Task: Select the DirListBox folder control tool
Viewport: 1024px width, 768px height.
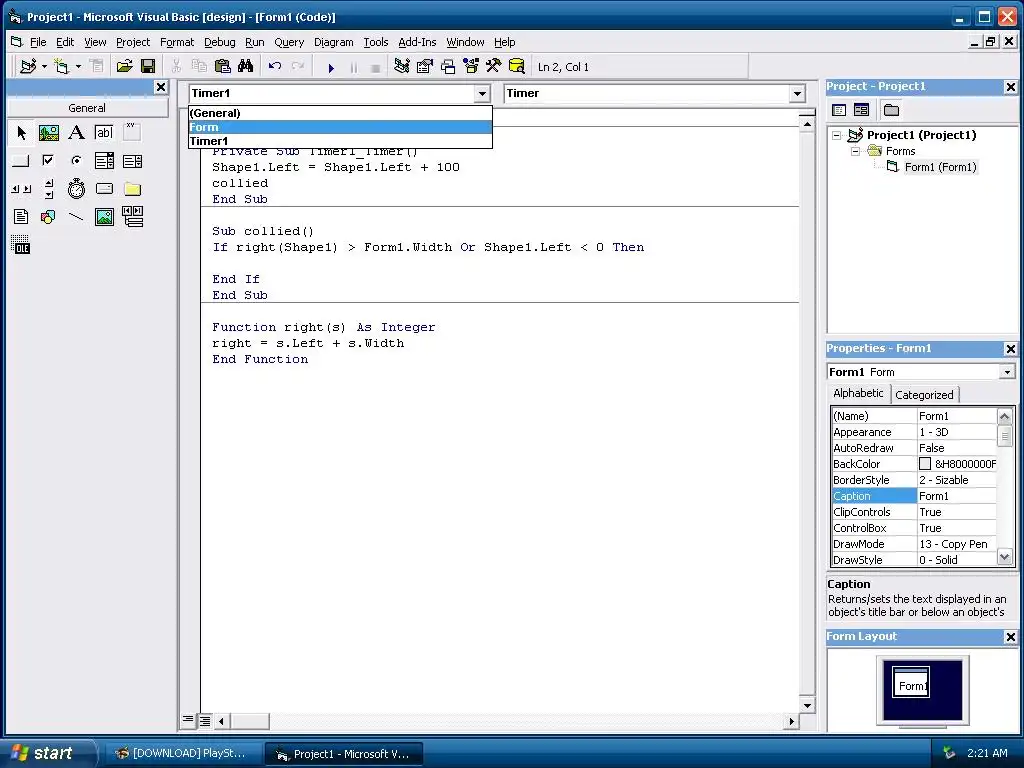Action: click(x=132, y=189)
